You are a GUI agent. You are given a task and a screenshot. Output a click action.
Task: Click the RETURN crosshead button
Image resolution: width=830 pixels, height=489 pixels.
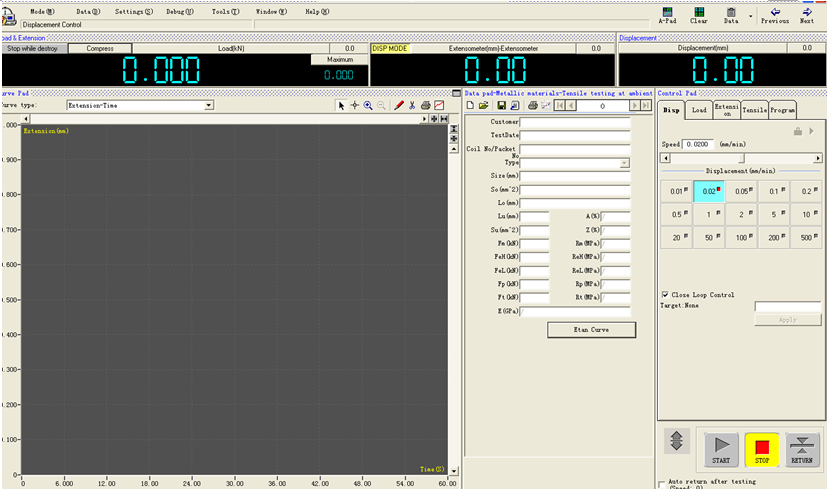tap(802, 447)
